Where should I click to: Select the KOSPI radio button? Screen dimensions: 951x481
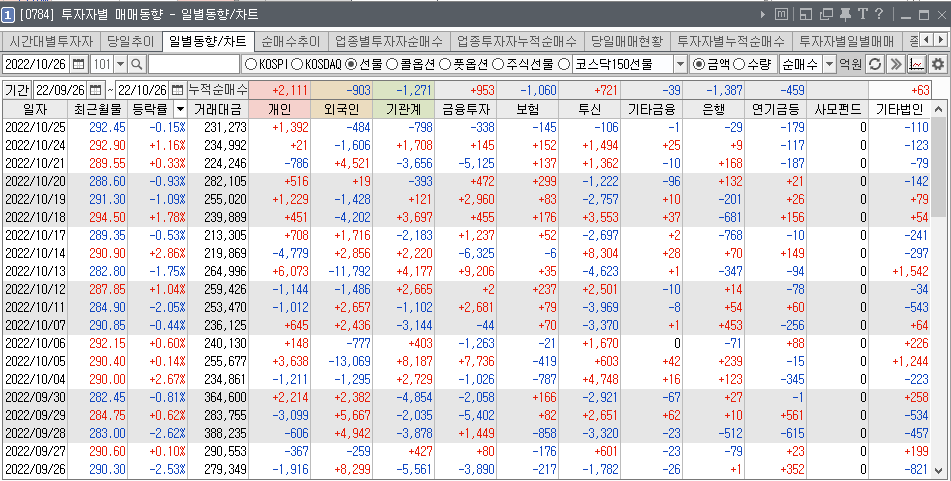click(251, 64)
